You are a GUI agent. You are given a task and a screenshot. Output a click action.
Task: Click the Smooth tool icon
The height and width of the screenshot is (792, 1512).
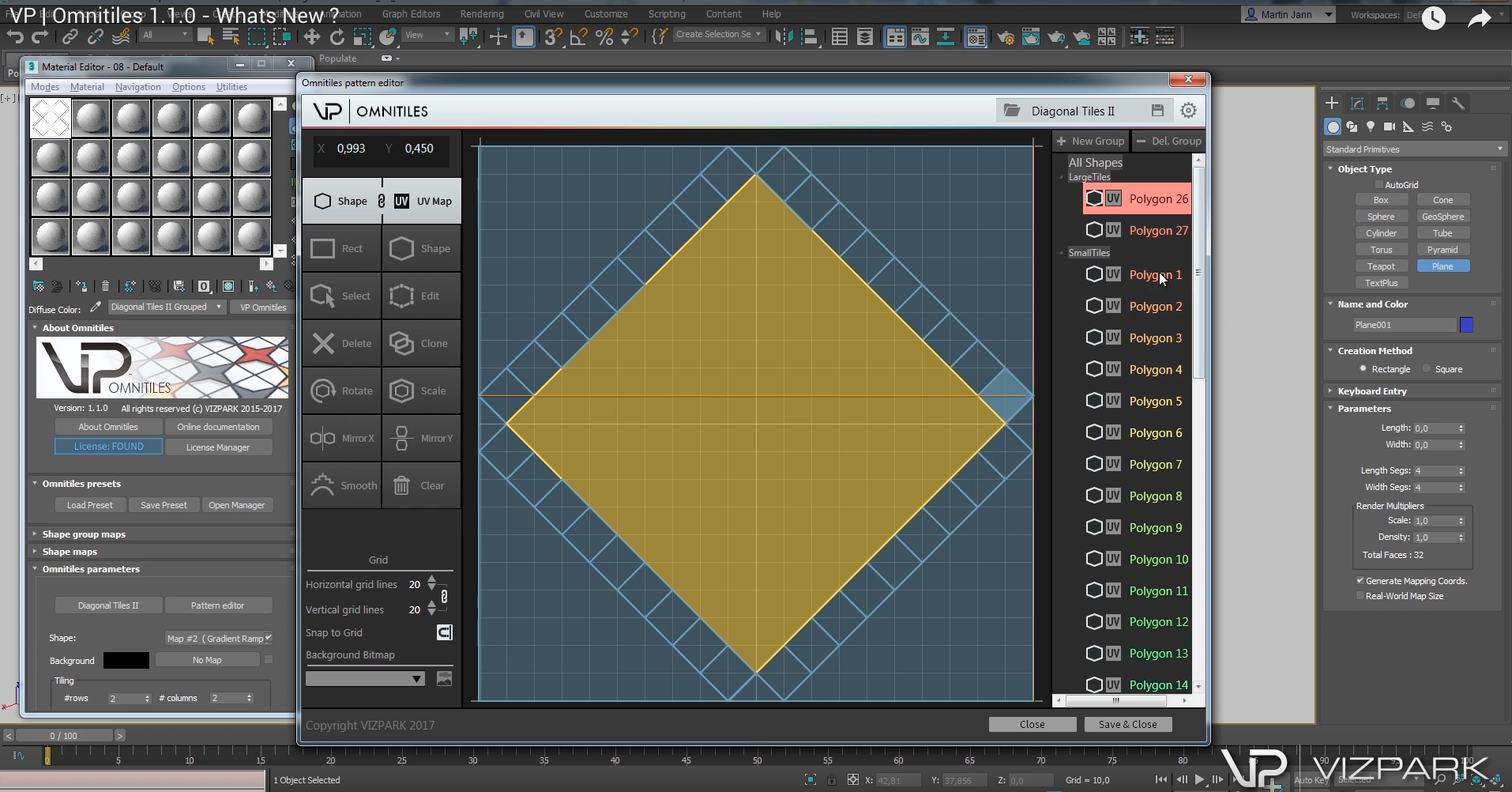tap(323, 485)
